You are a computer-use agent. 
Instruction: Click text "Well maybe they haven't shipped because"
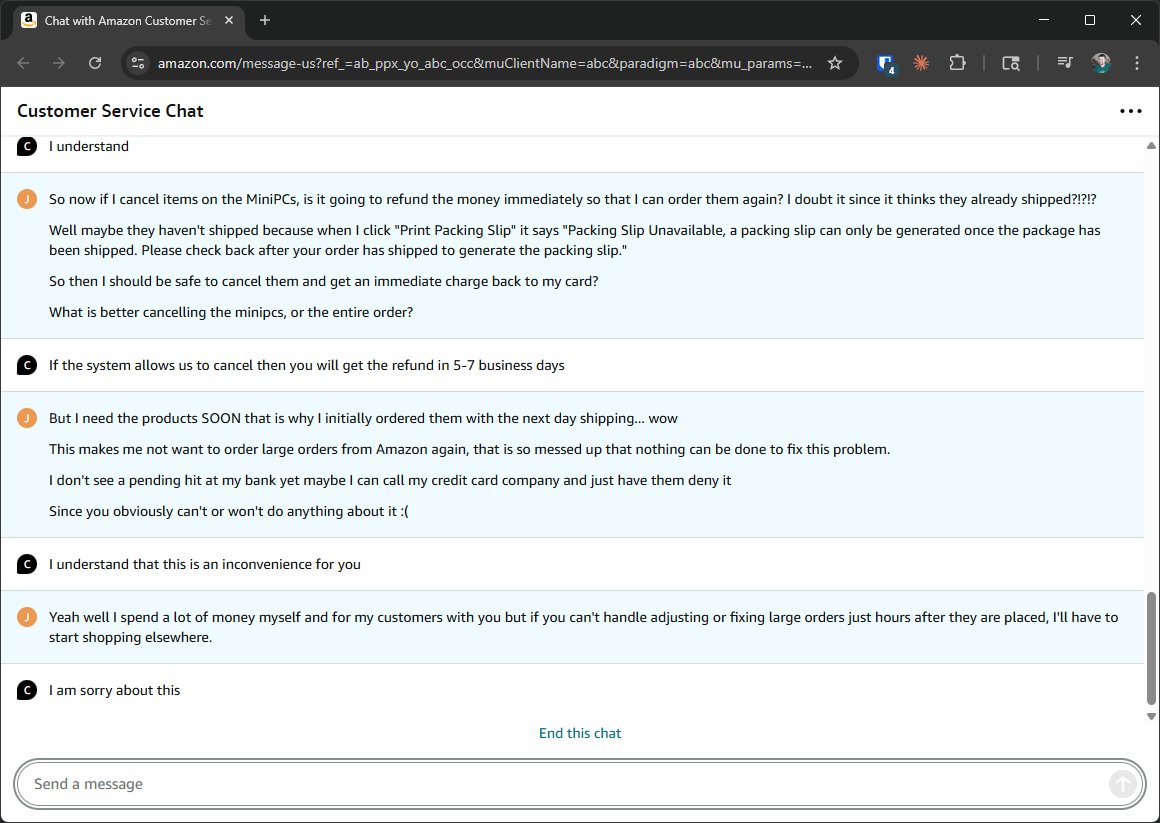(x=575, y=241)
